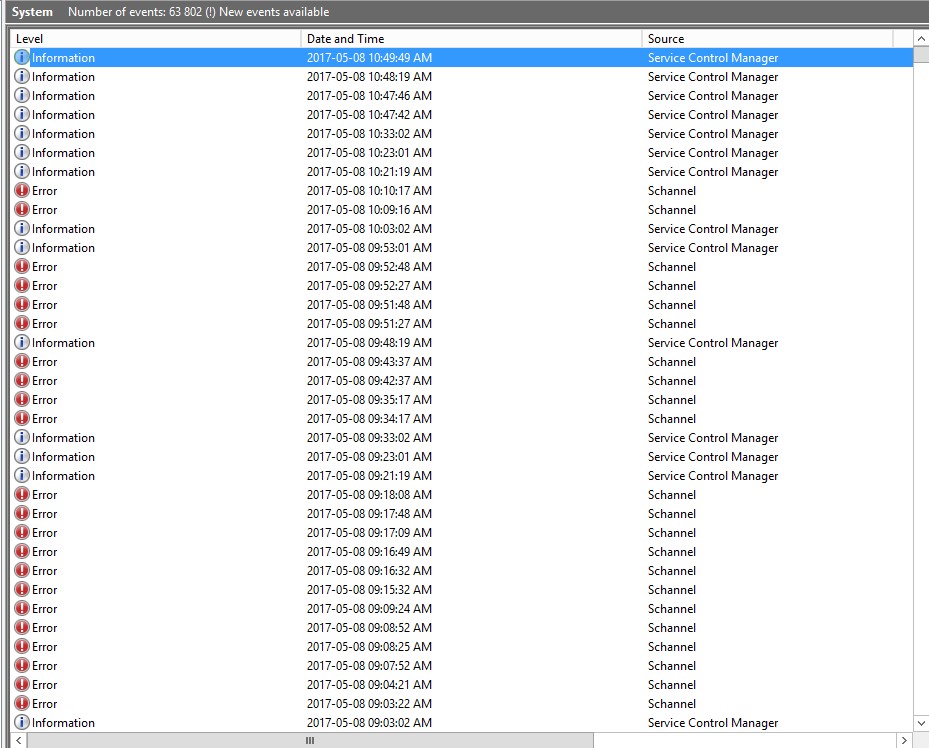Click the error icon at 09:43:37 AM

pyautogui.click(x=22, y=361)
